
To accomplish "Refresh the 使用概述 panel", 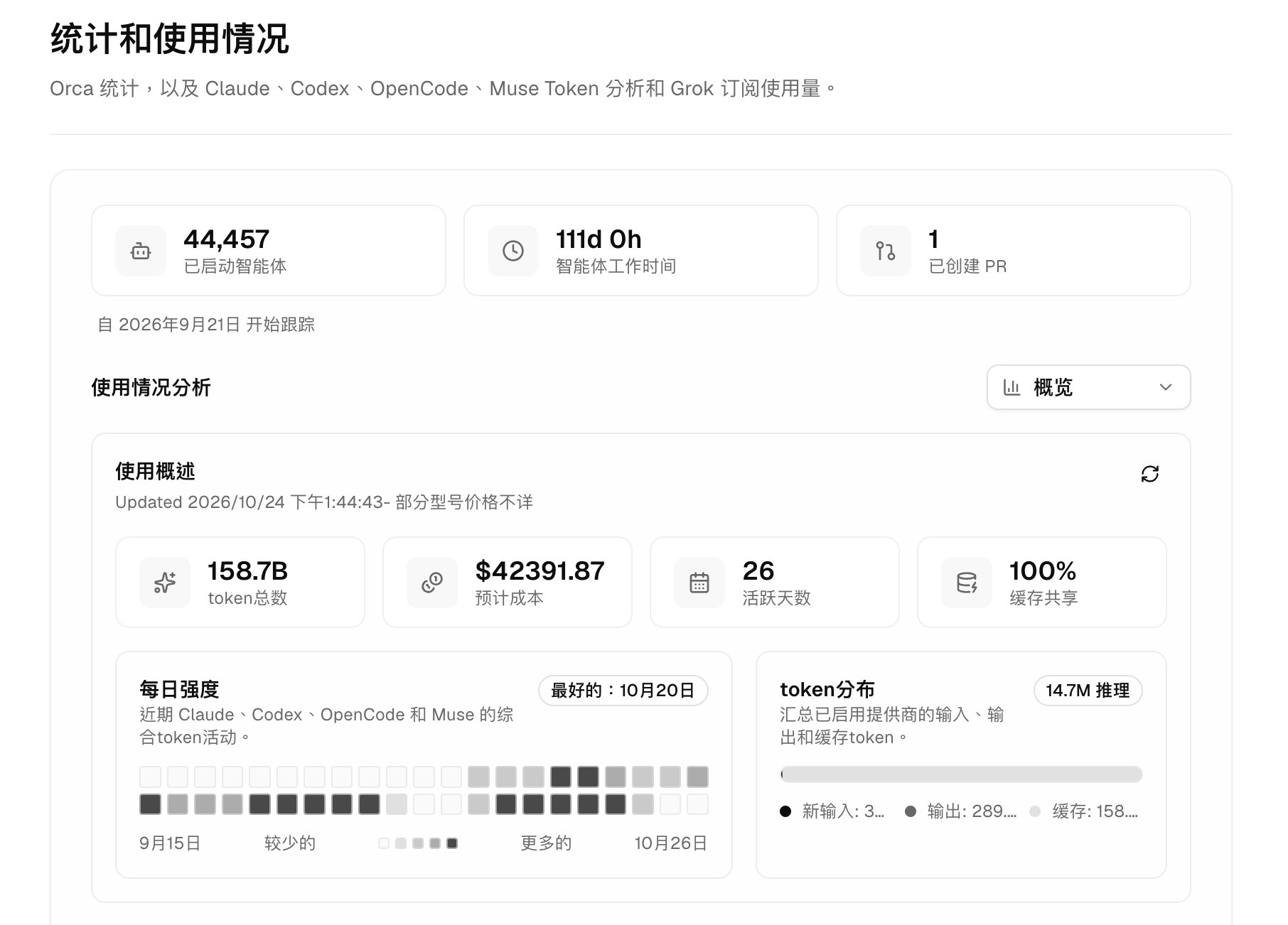I will point(1150,474).
